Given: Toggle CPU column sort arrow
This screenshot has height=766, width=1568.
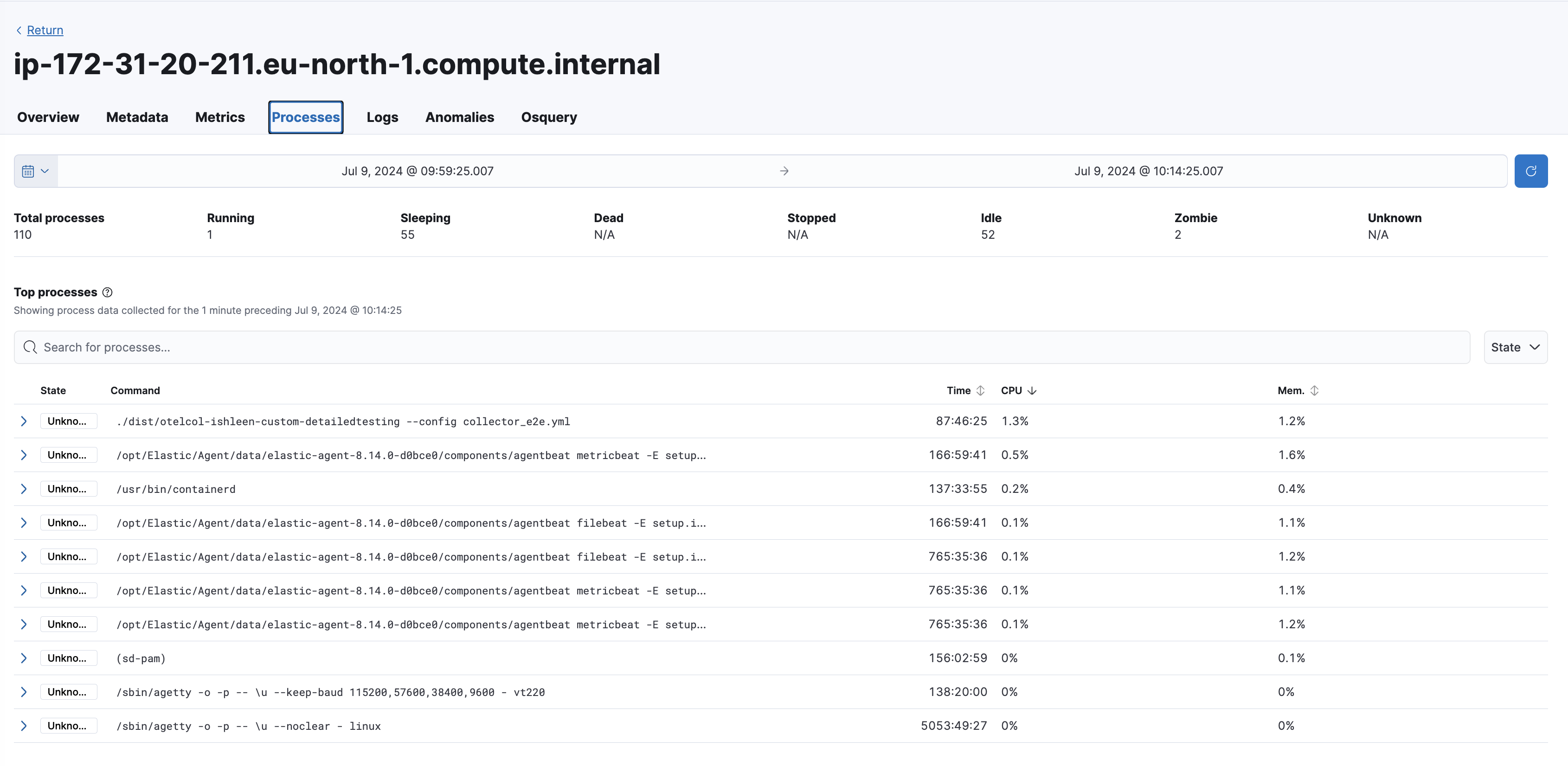Looking at the screenshot, I should pos(1031,390).
